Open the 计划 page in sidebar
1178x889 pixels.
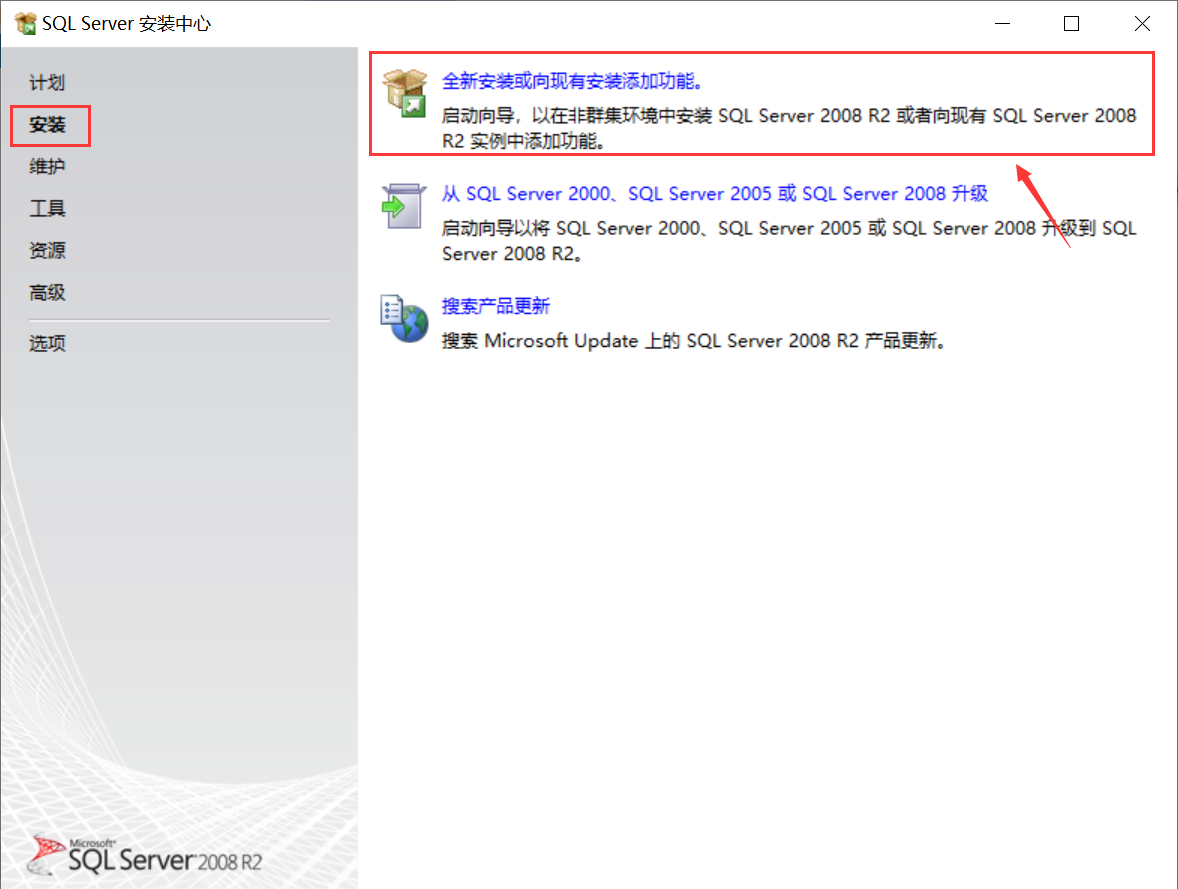(47, 83)
